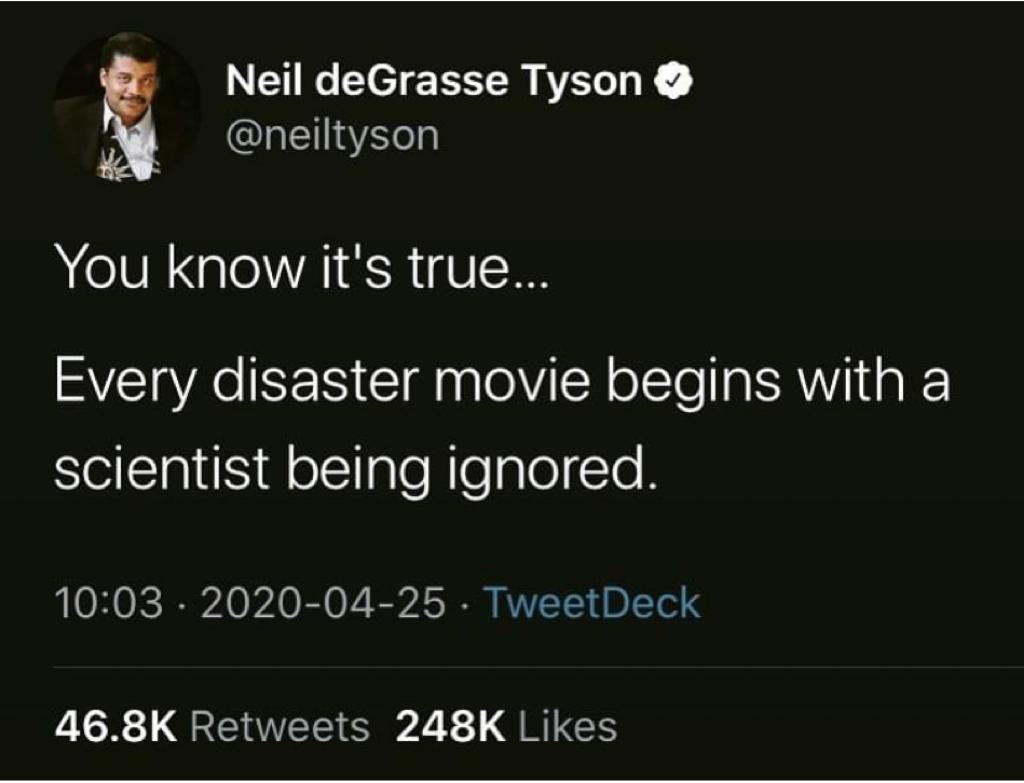Click the 10:03 timestamp
The width and height of the screenshot is (1024, 783).
tap(108, 603)
